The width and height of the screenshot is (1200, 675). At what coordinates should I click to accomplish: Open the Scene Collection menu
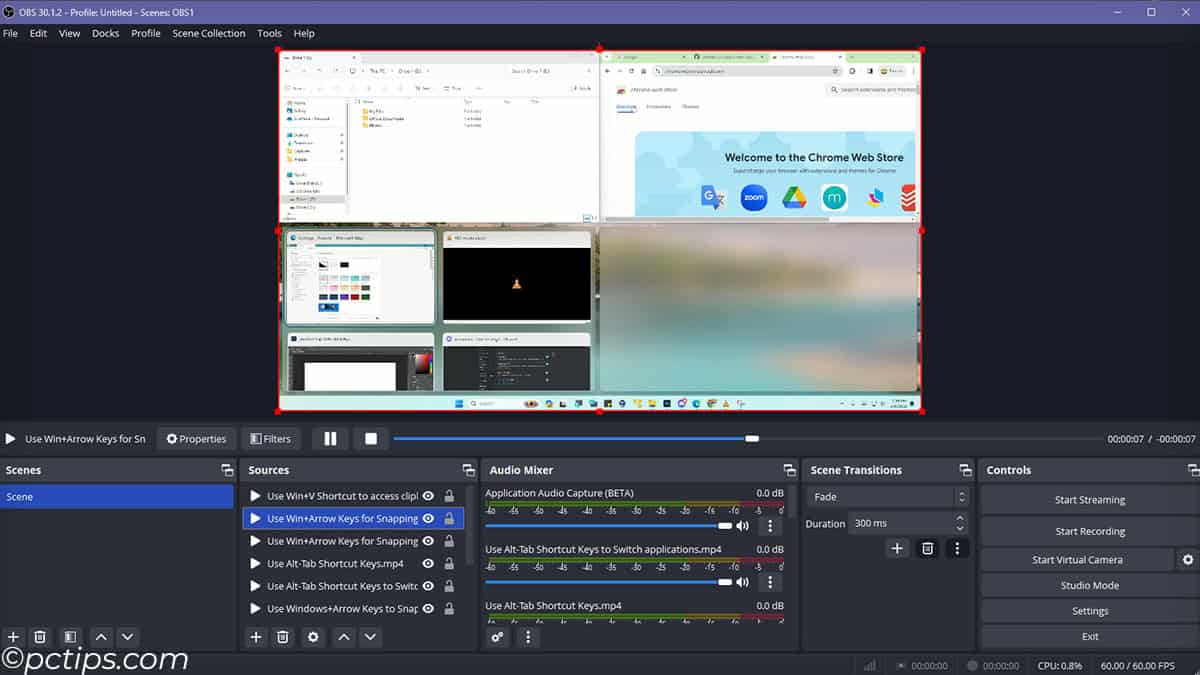click(208, 33)
